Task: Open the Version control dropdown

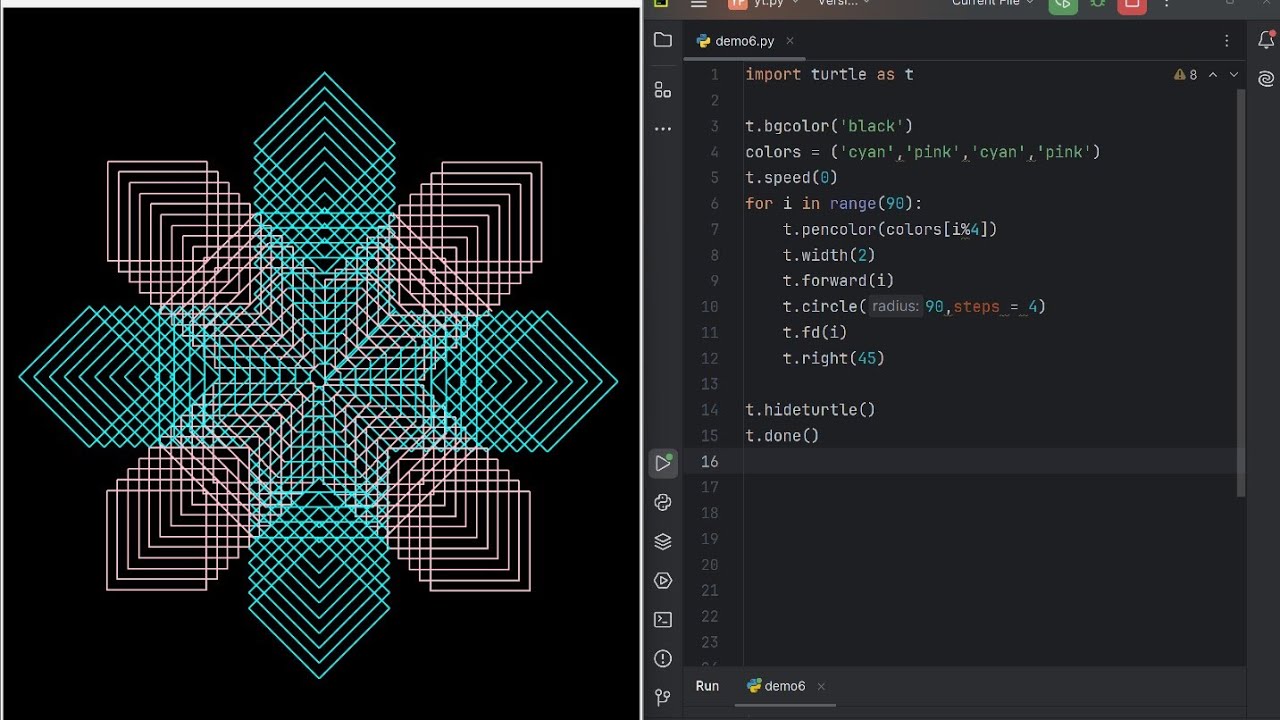Action: (x=844, y=4)
